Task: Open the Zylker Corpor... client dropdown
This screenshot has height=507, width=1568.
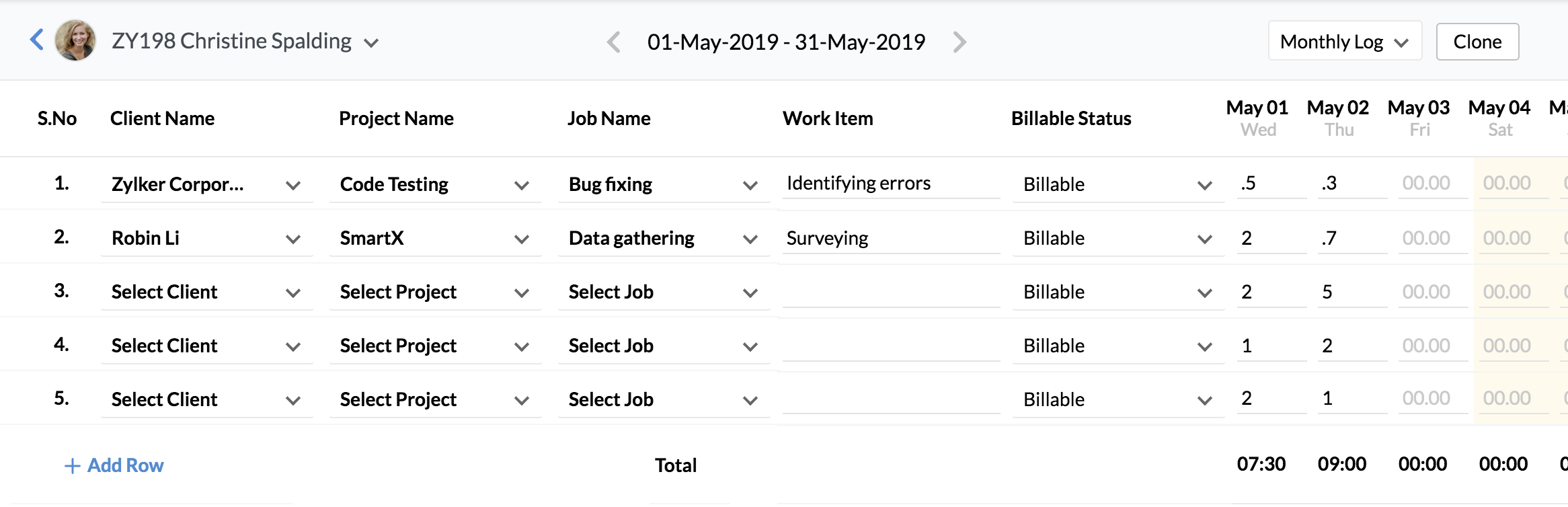Action: [206, 185]
